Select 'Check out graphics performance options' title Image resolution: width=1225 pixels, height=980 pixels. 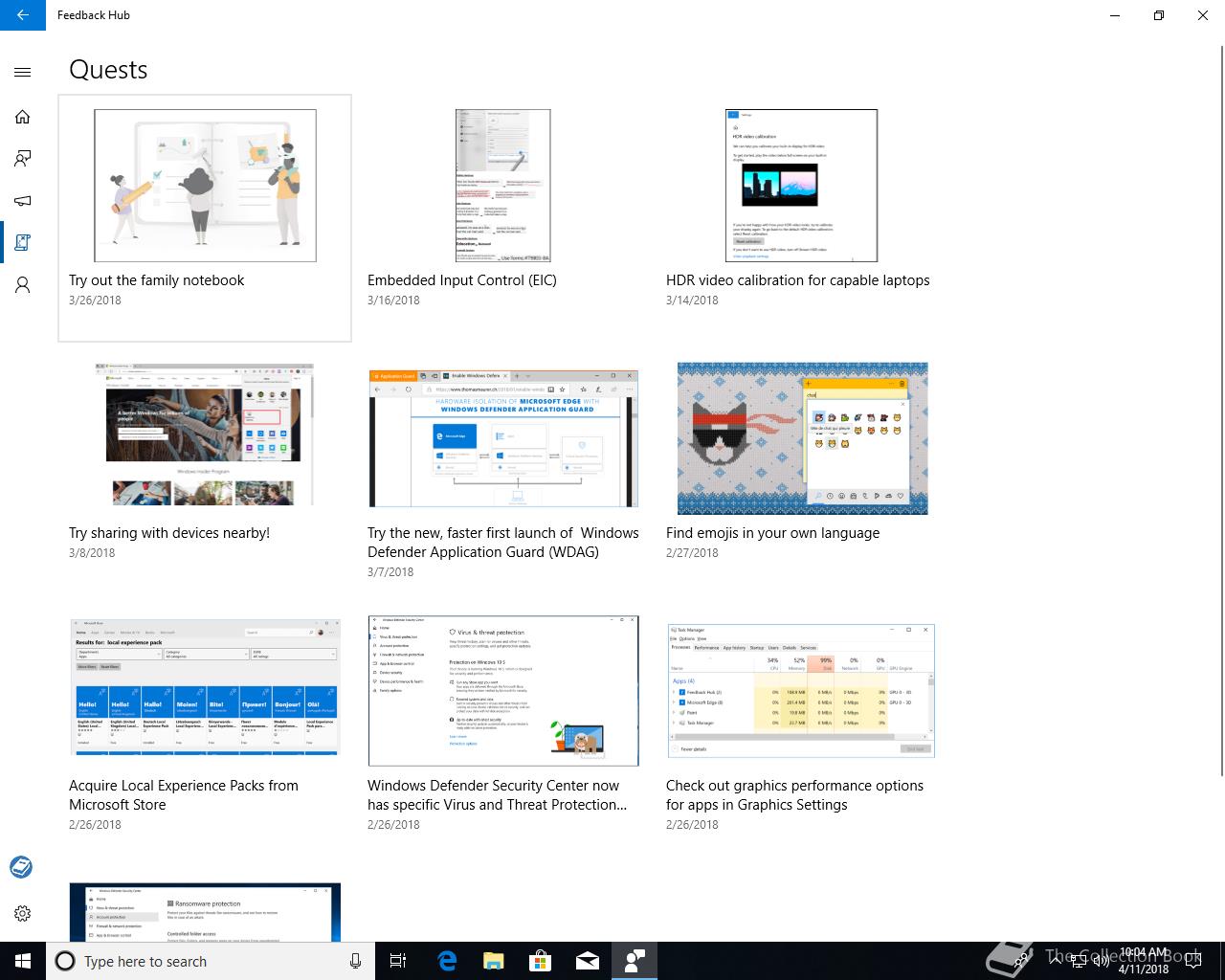[x=795, y=795]
